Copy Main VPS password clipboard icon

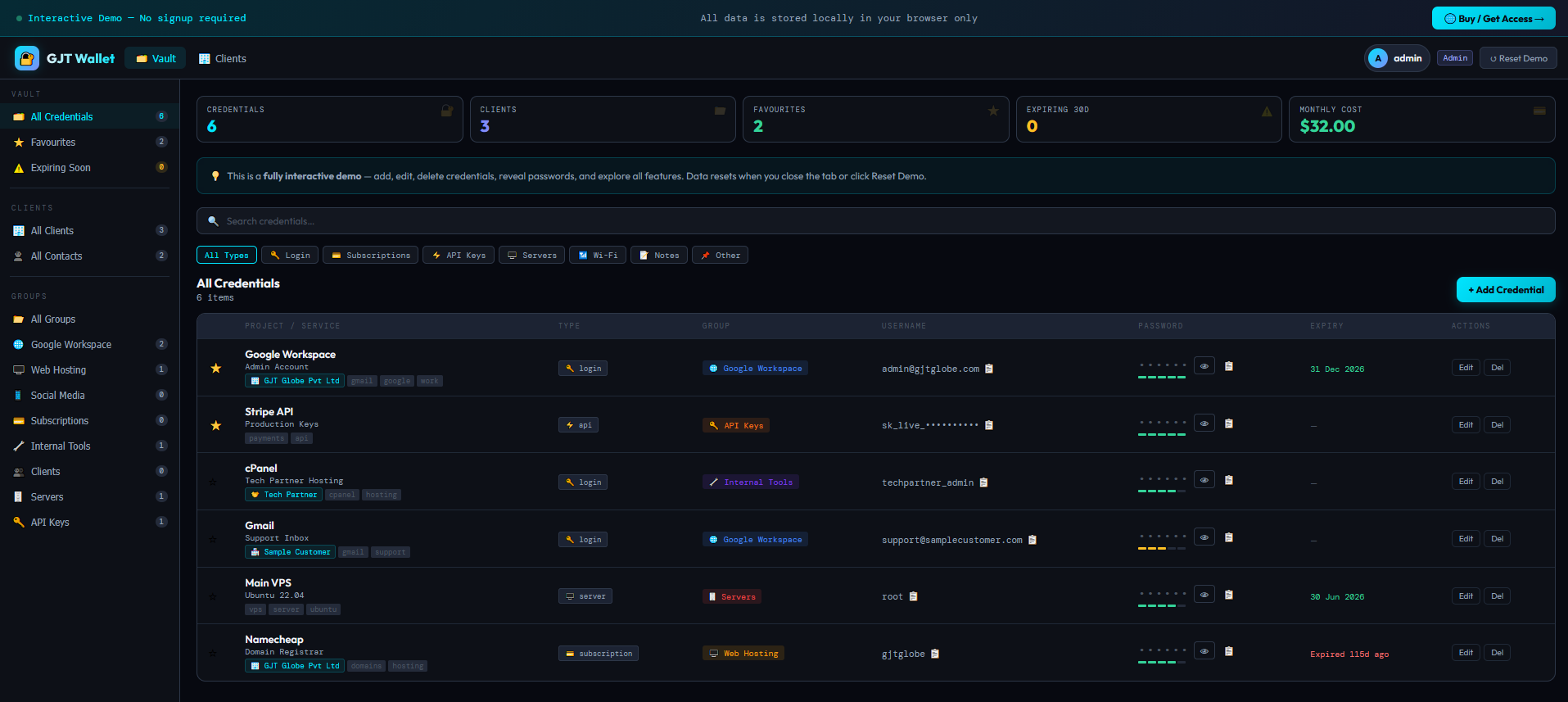tap(1229, 595)
